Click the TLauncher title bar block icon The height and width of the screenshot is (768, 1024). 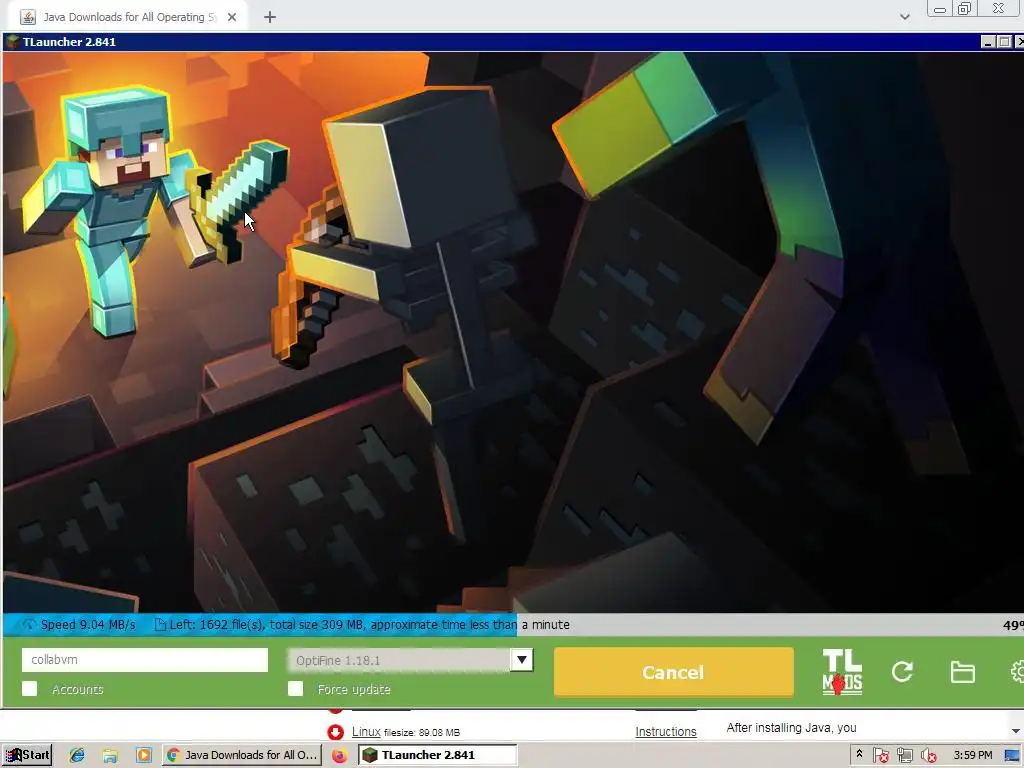[12, 42]
